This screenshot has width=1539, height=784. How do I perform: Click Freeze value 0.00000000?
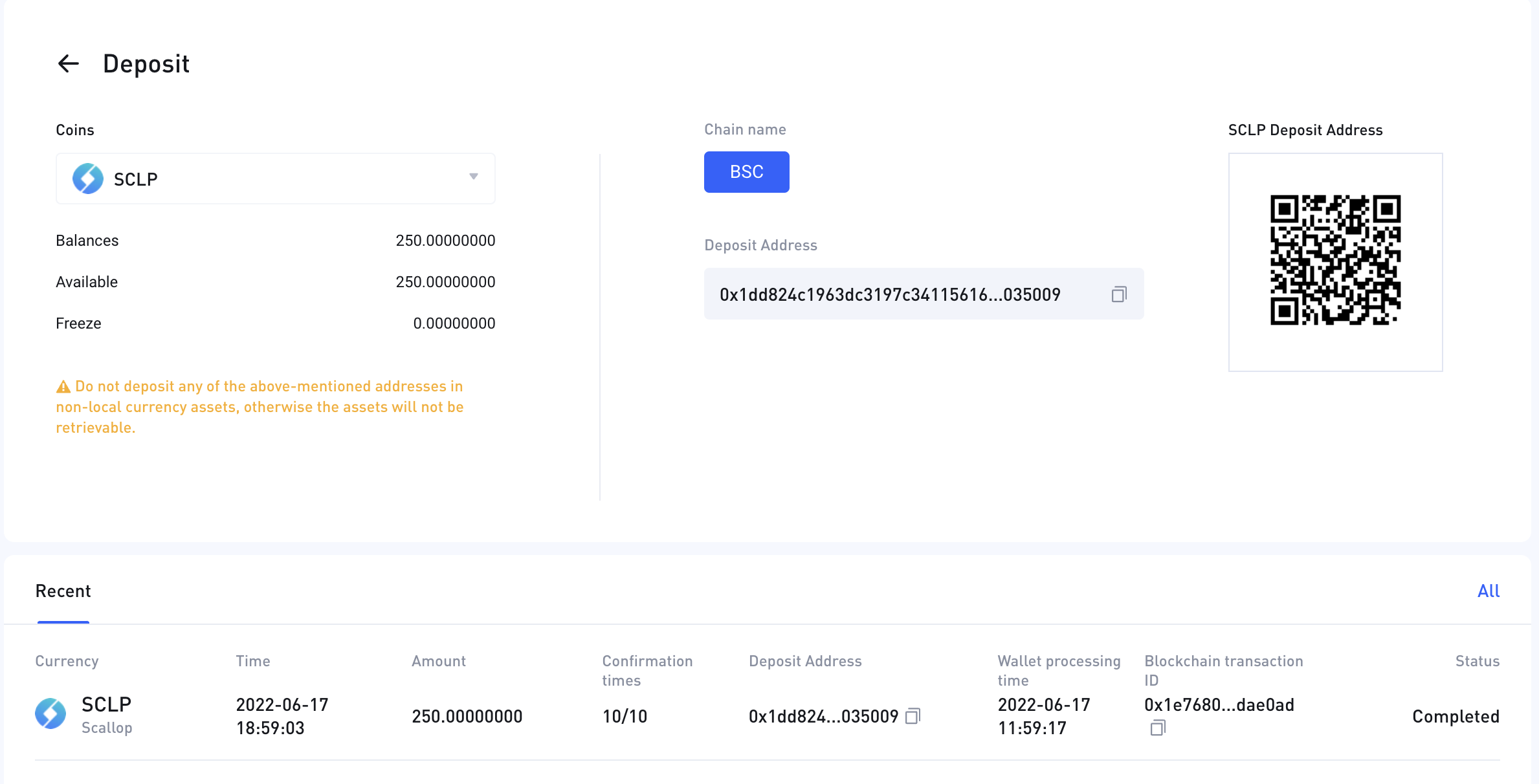pyautogui.click(x=454, y=323)
